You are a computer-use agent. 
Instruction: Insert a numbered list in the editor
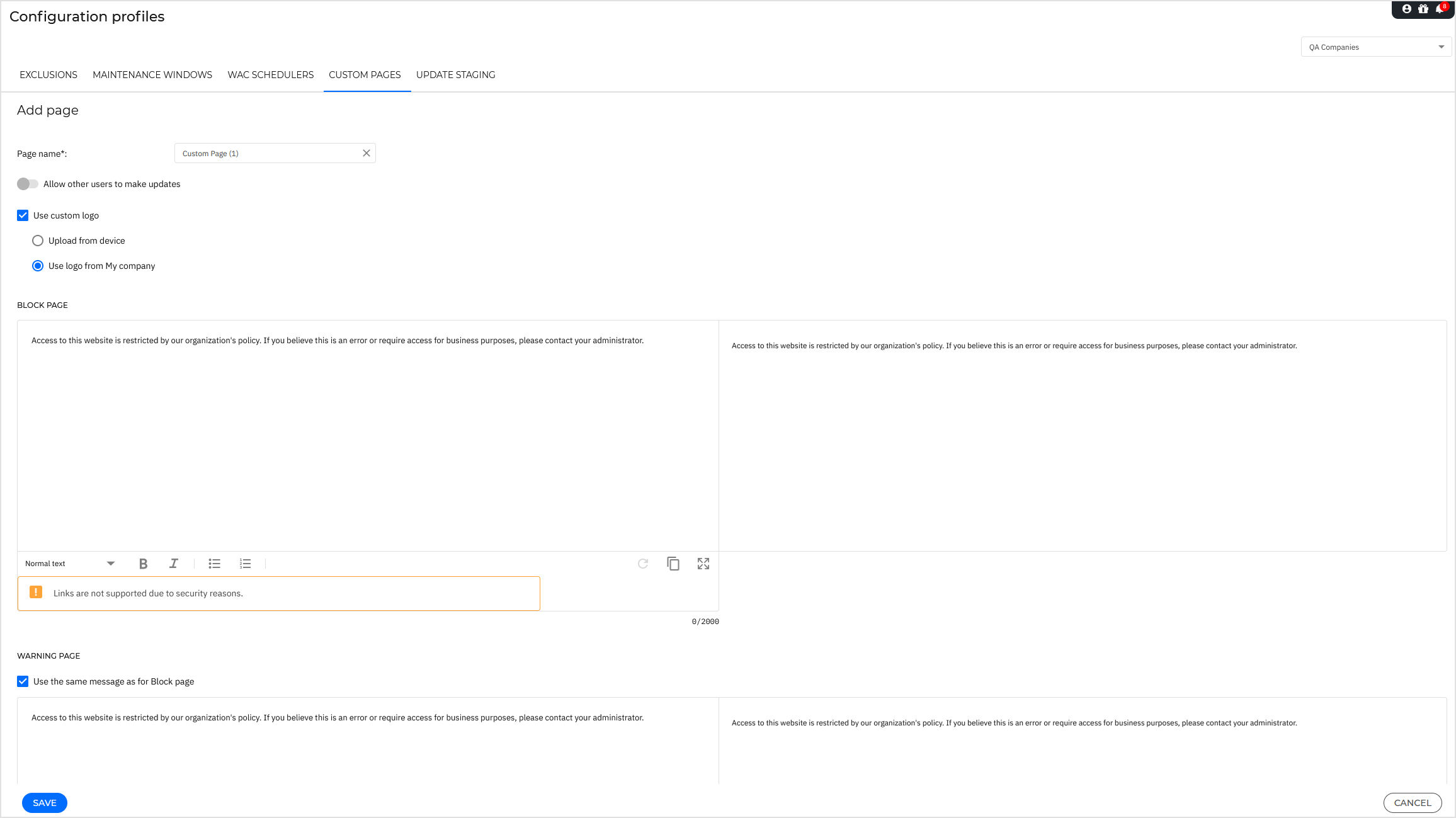tap(245, 564)
